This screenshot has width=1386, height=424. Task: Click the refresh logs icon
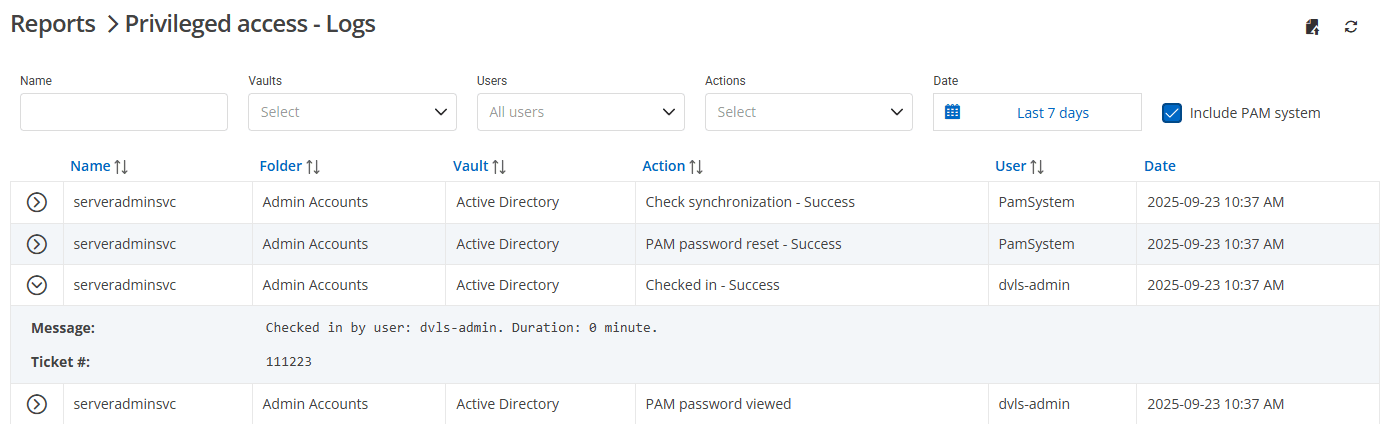tap(1351, 27)
